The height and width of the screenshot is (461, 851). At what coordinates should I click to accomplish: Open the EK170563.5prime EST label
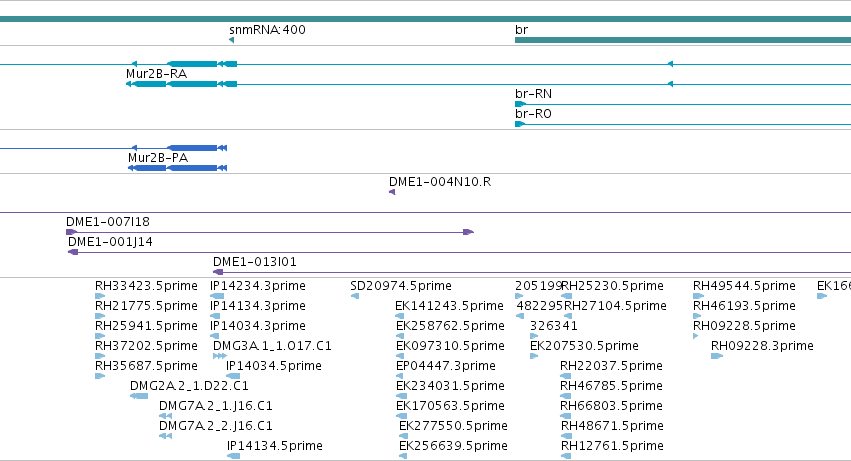(450, 406)
